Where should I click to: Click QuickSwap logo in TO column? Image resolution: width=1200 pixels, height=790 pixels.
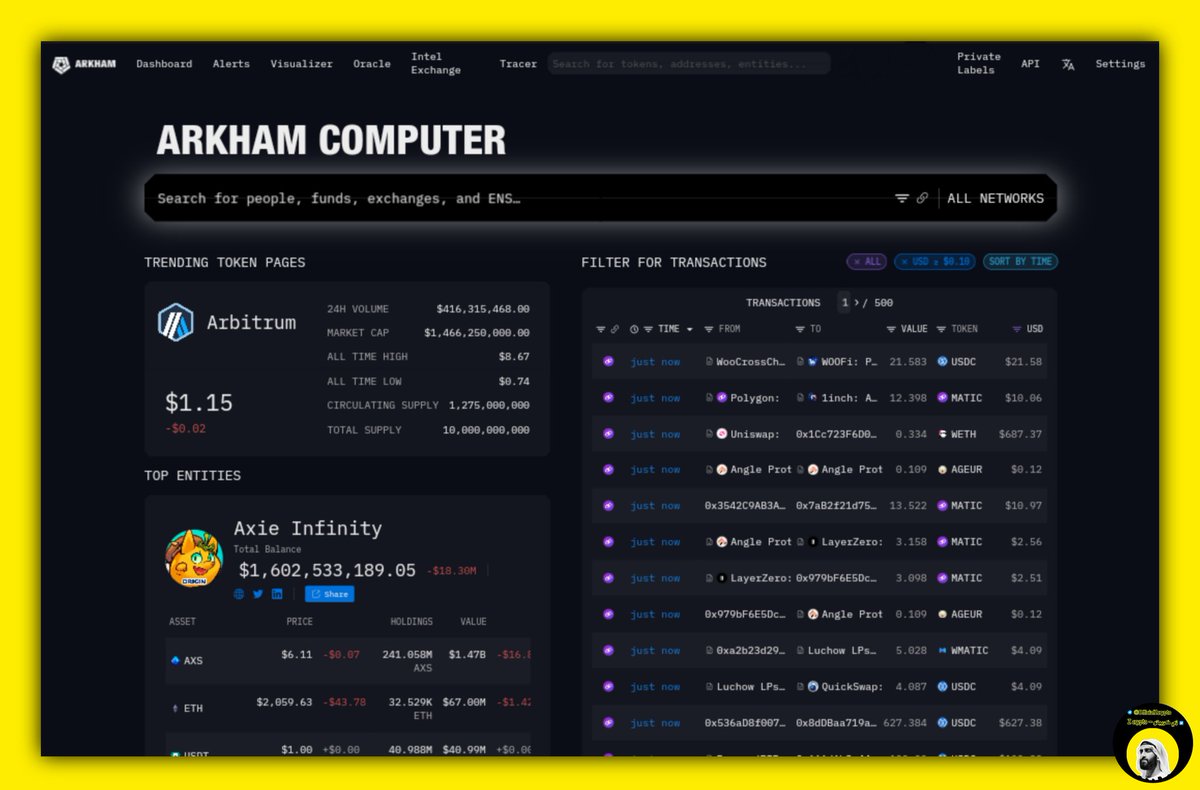pos(813,686)
